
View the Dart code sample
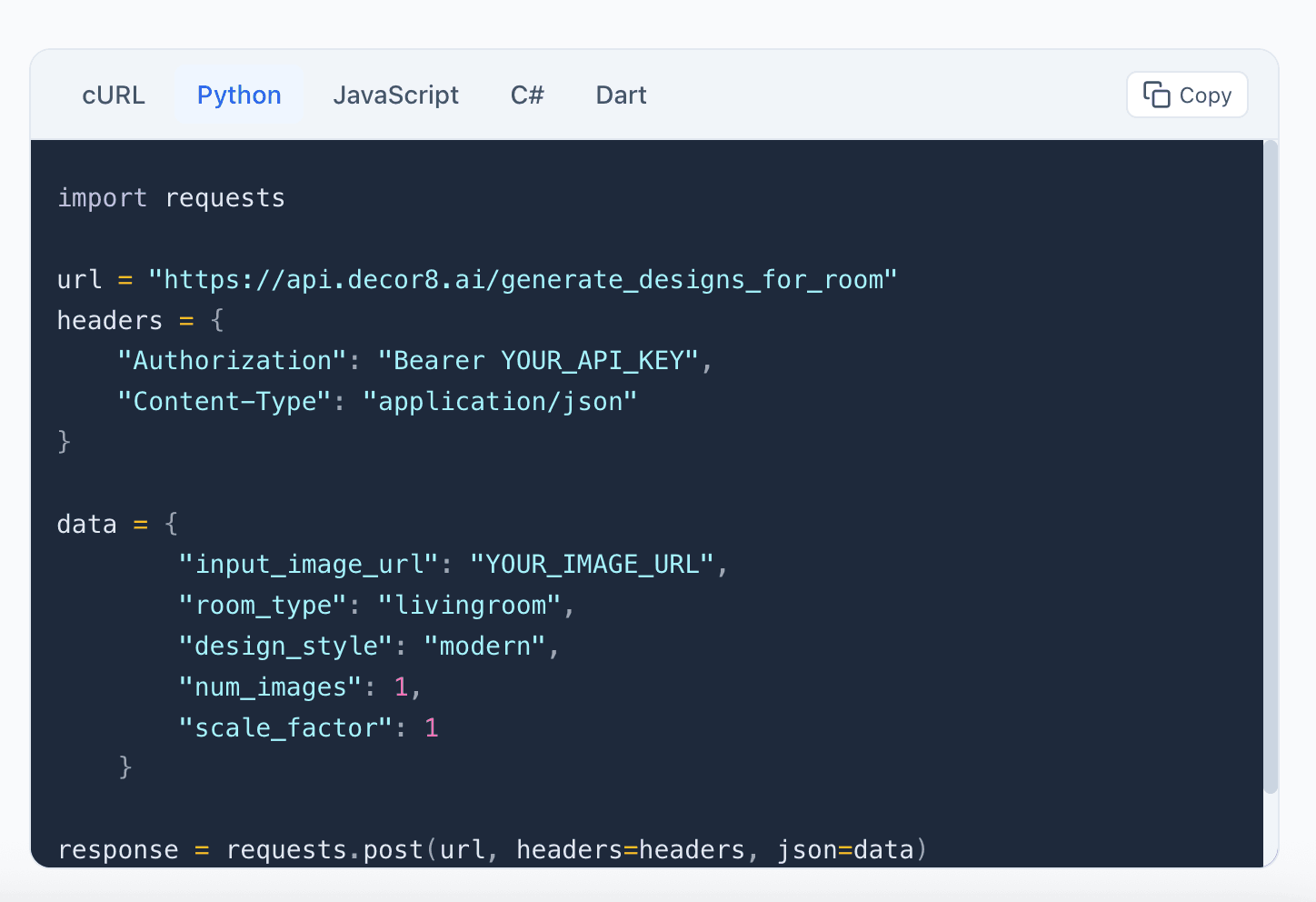(621, 95)
